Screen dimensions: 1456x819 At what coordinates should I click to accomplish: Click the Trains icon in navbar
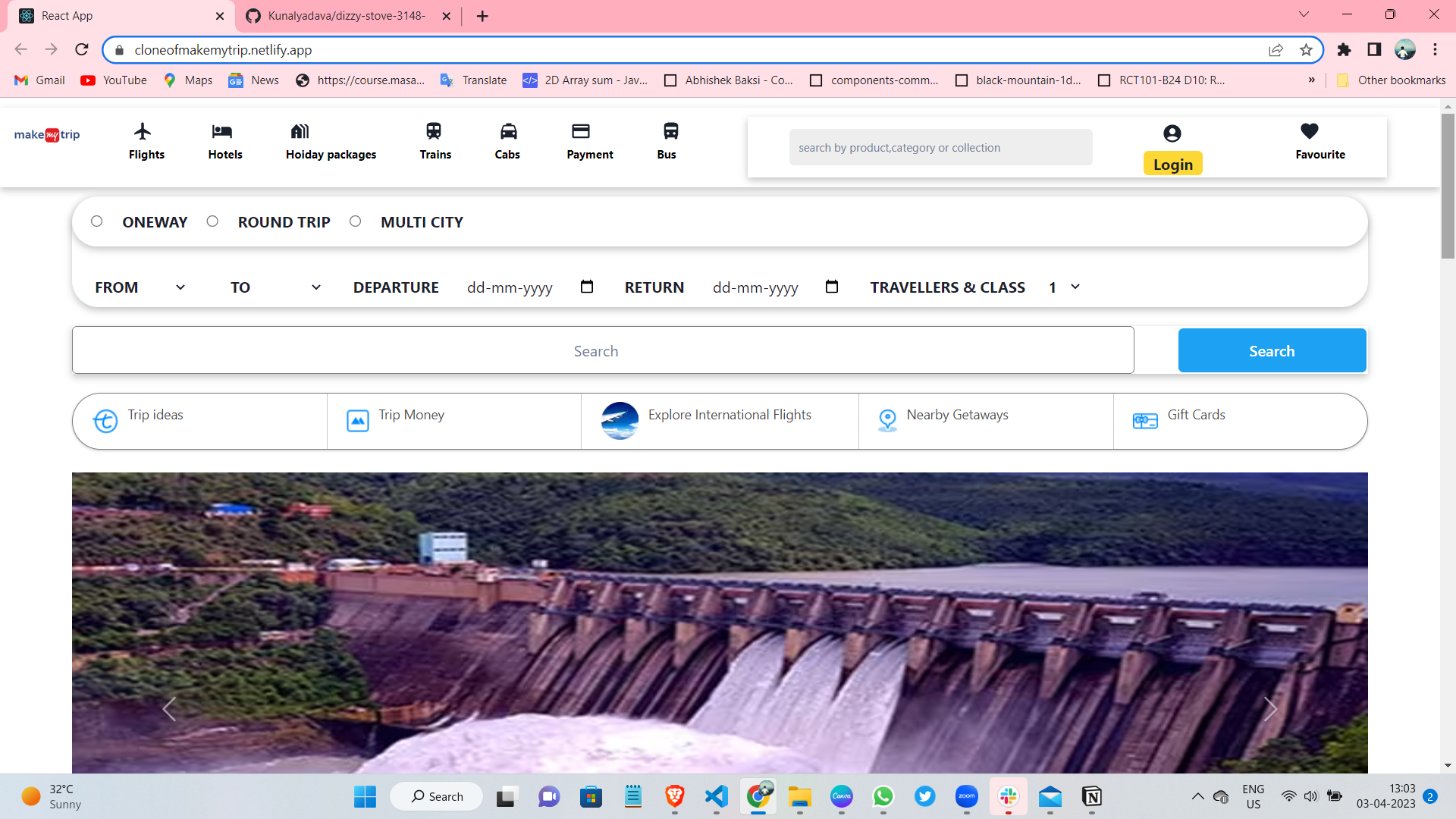(x=434, y=132)
